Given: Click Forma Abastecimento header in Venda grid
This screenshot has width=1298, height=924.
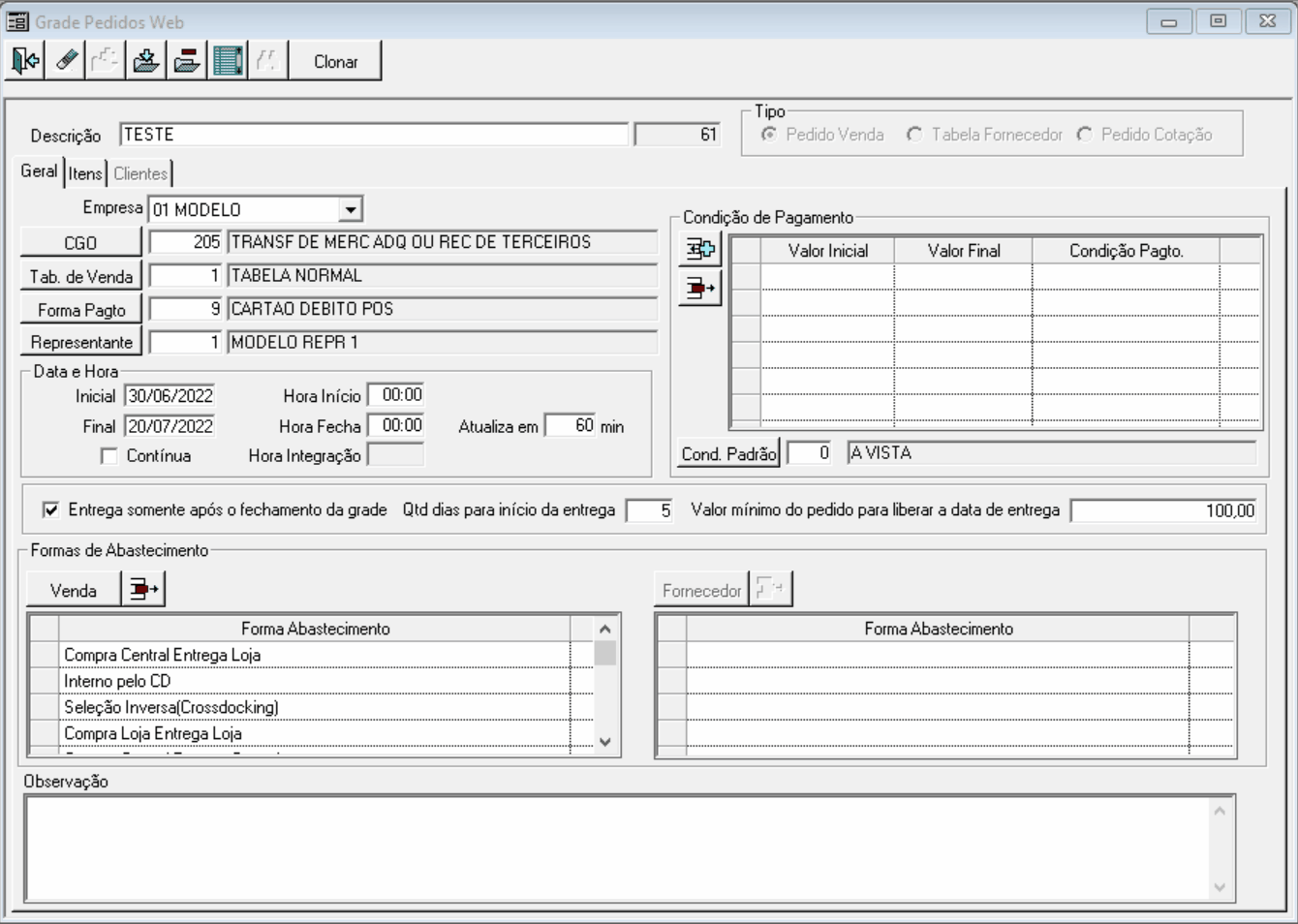Looking at the screenshot, I should point(315,629).
